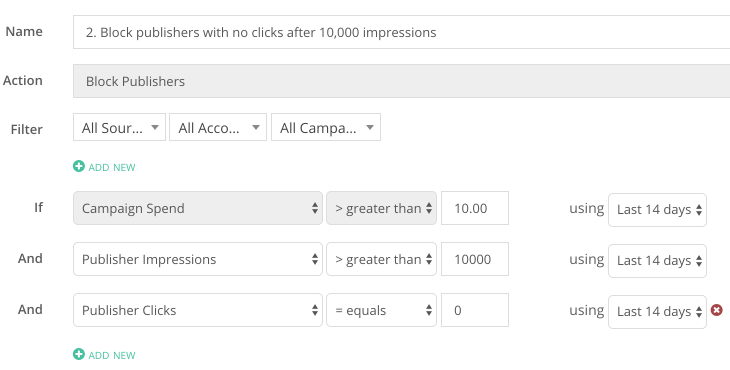
Task: Click the 0 clicks value field
Action: point(475,310)
